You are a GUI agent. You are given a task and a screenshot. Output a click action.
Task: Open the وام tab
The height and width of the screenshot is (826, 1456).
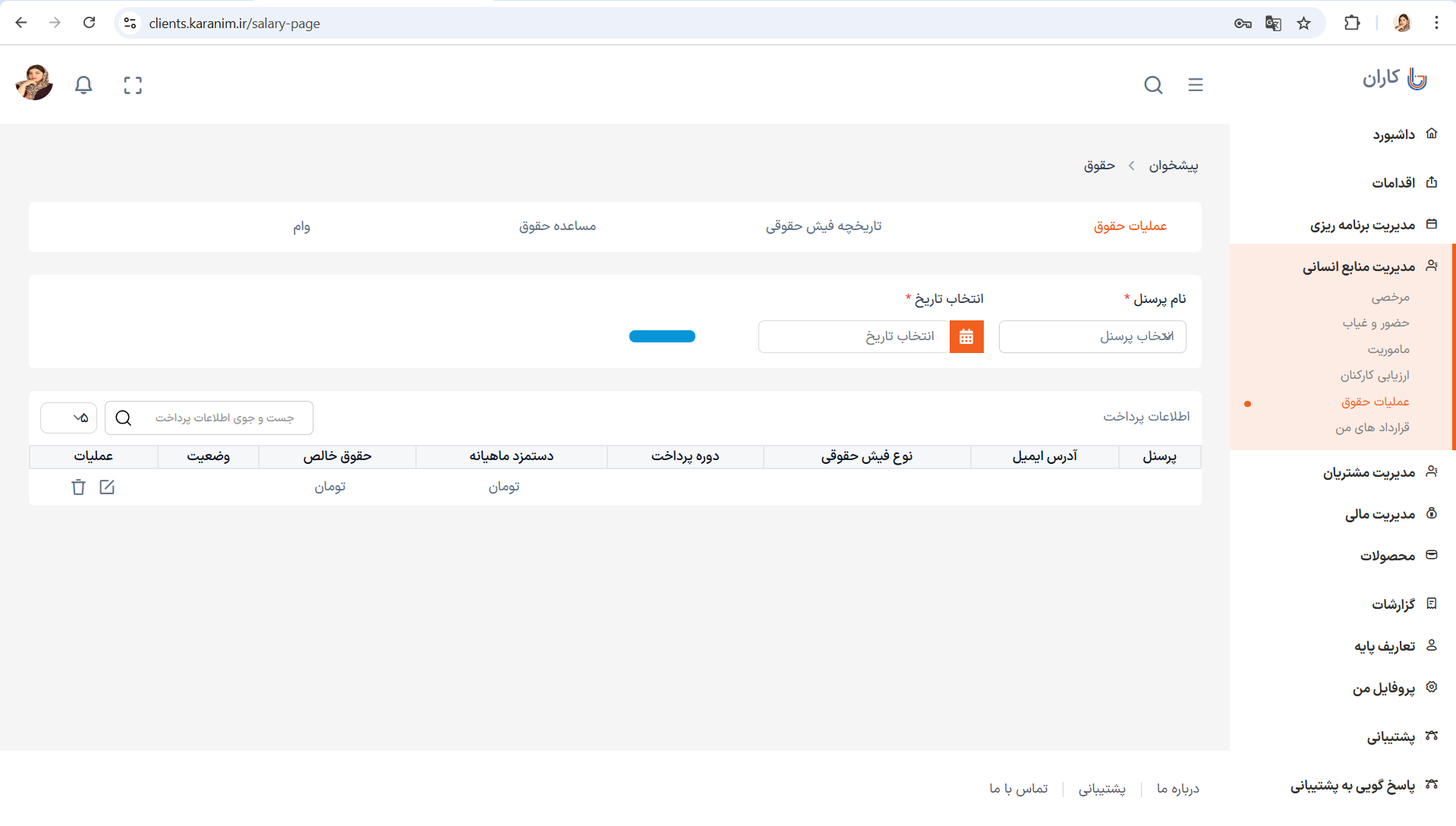tap(301, 226)
